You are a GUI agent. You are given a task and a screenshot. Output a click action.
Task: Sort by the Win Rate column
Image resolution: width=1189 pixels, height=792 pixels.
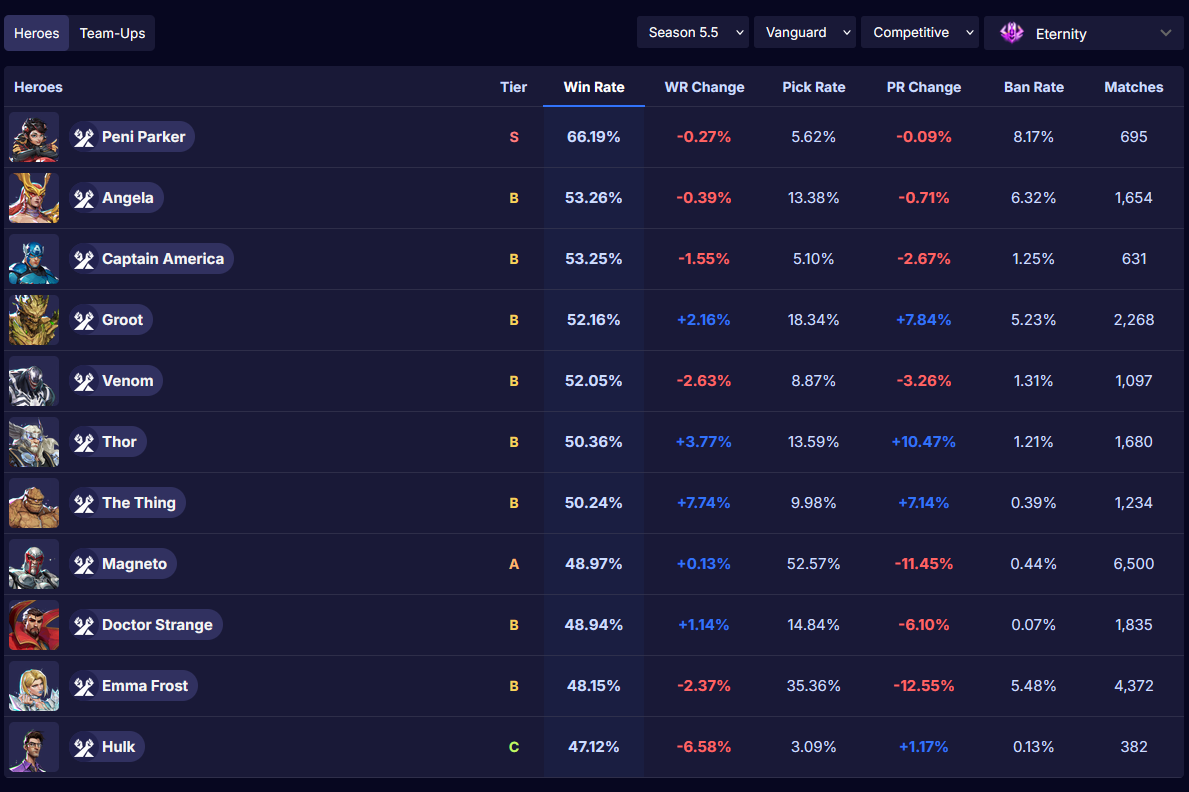594,87
